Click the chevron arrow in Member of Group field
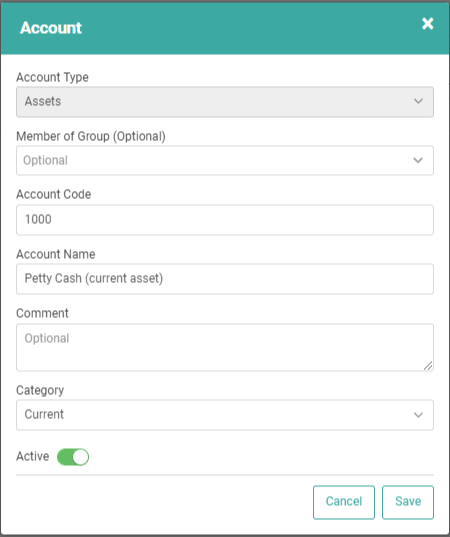 [418, 160]
